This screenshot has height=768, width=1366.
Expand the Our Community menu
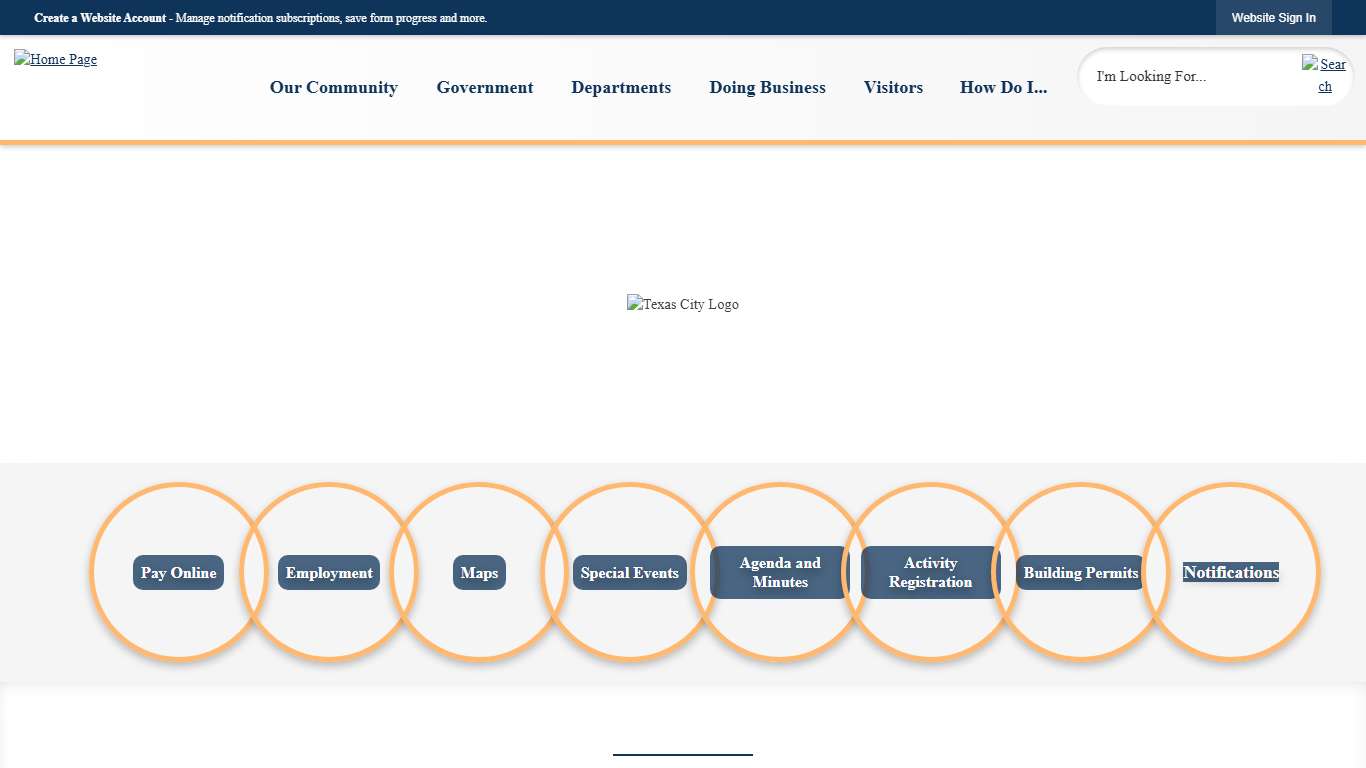click(334, 88)
